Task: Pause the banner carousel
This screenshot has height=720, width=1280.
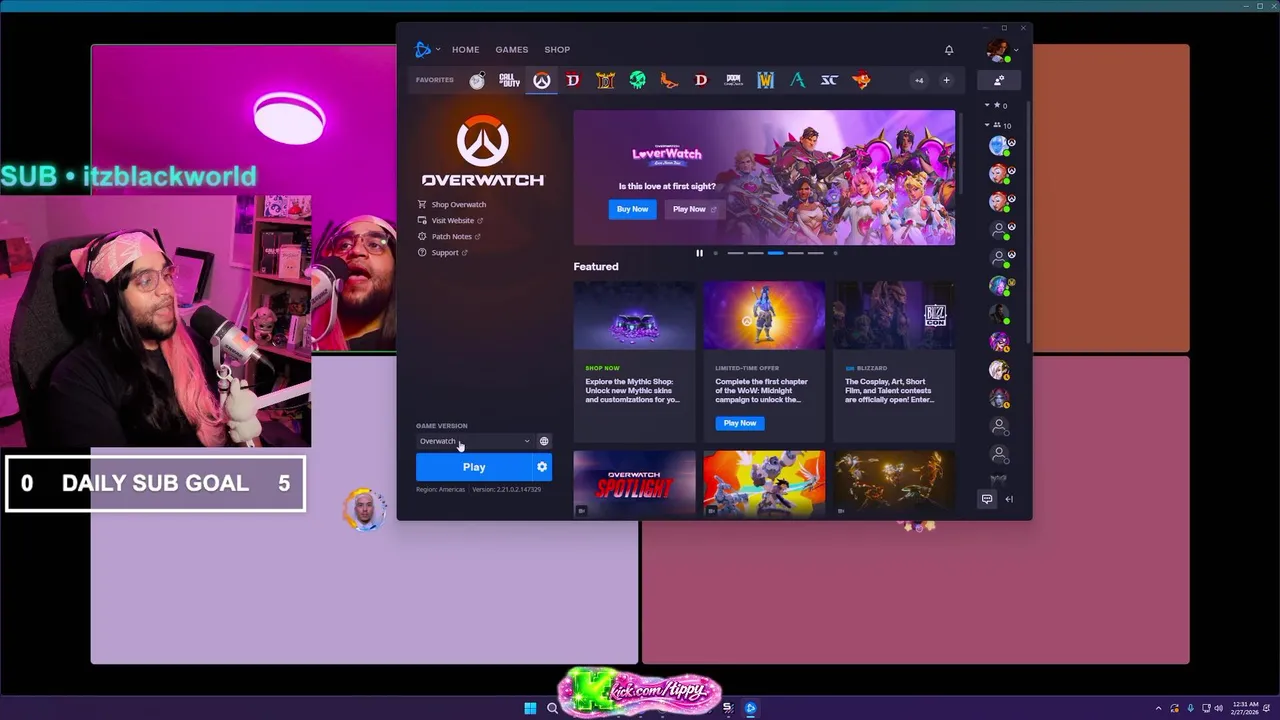Action: point(699,253)
